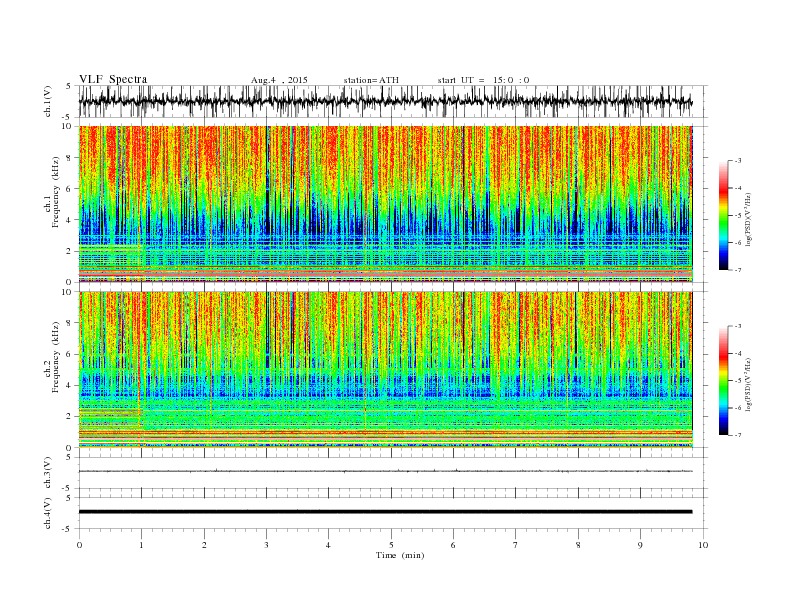Click the ch.2 spectrogram color scale bar
Viewport: 792px width, 612px height.
[x=723, y=381]
